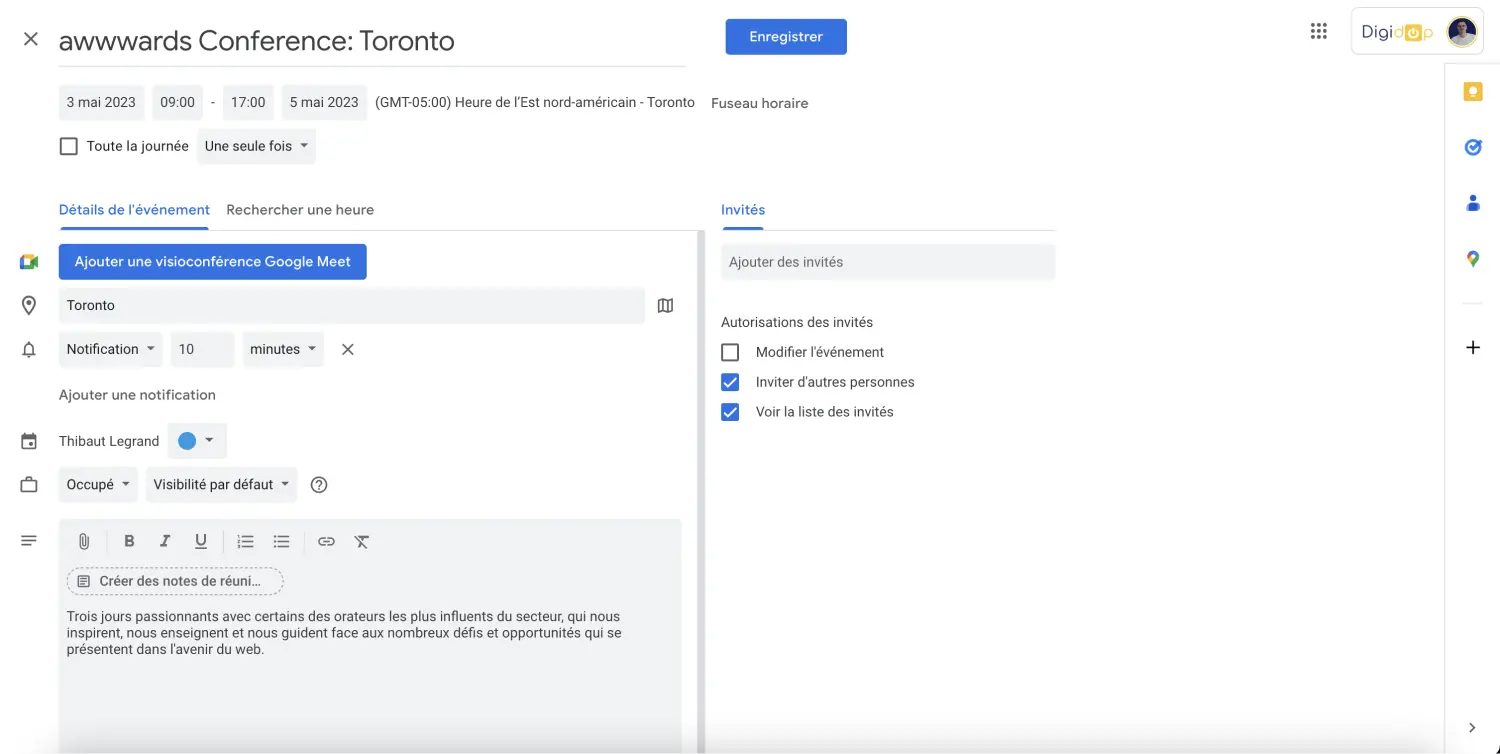The width and height of the screenshot is (1500, 754).
Task: Open the 09:00 start time picker
Action: (x=178, y=102)
